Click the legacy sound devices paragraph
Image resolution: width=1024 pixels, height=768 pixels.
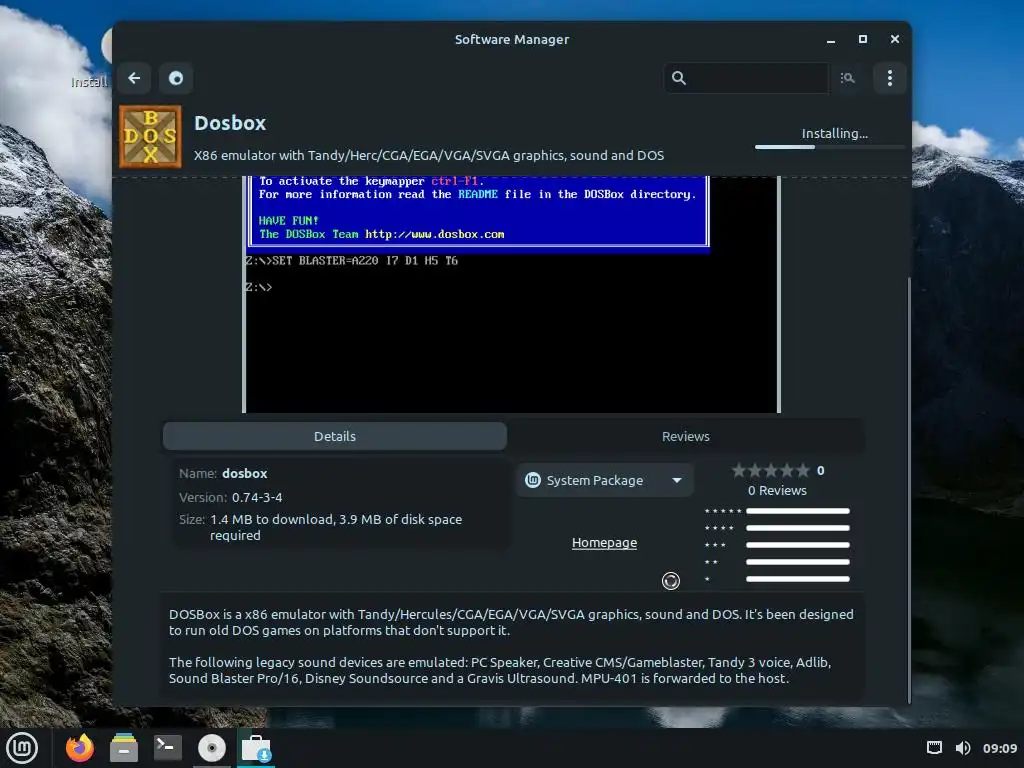point(500,670)
